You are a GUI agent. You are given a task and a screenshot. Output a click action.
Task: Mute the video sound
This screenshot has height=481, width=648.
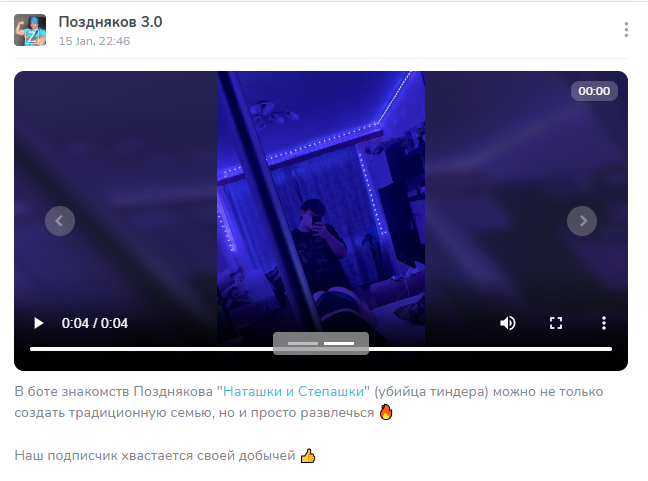point(507,323)
